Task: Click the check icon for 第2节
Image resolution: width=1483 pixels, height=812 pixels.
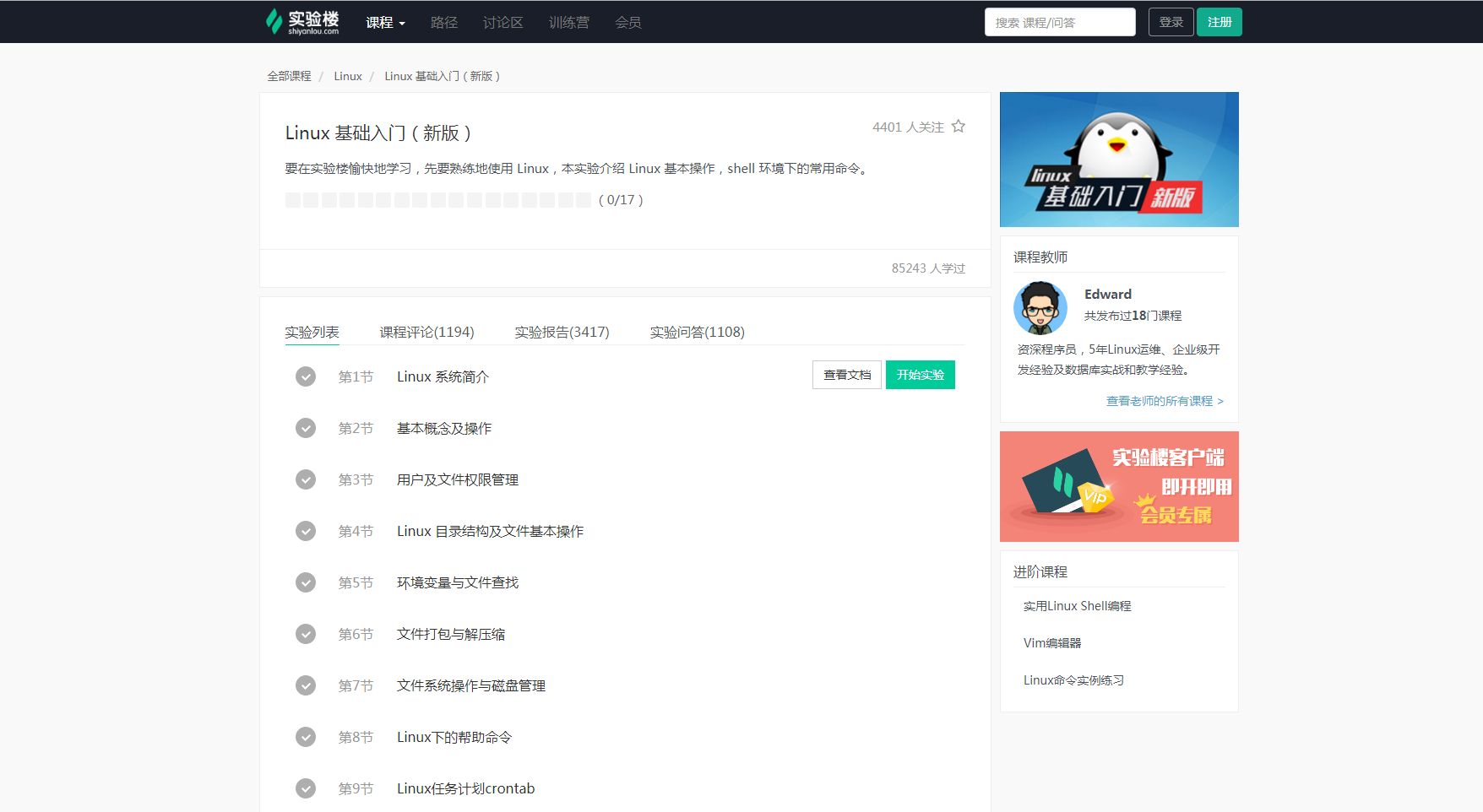Action: tap(306, 428)
